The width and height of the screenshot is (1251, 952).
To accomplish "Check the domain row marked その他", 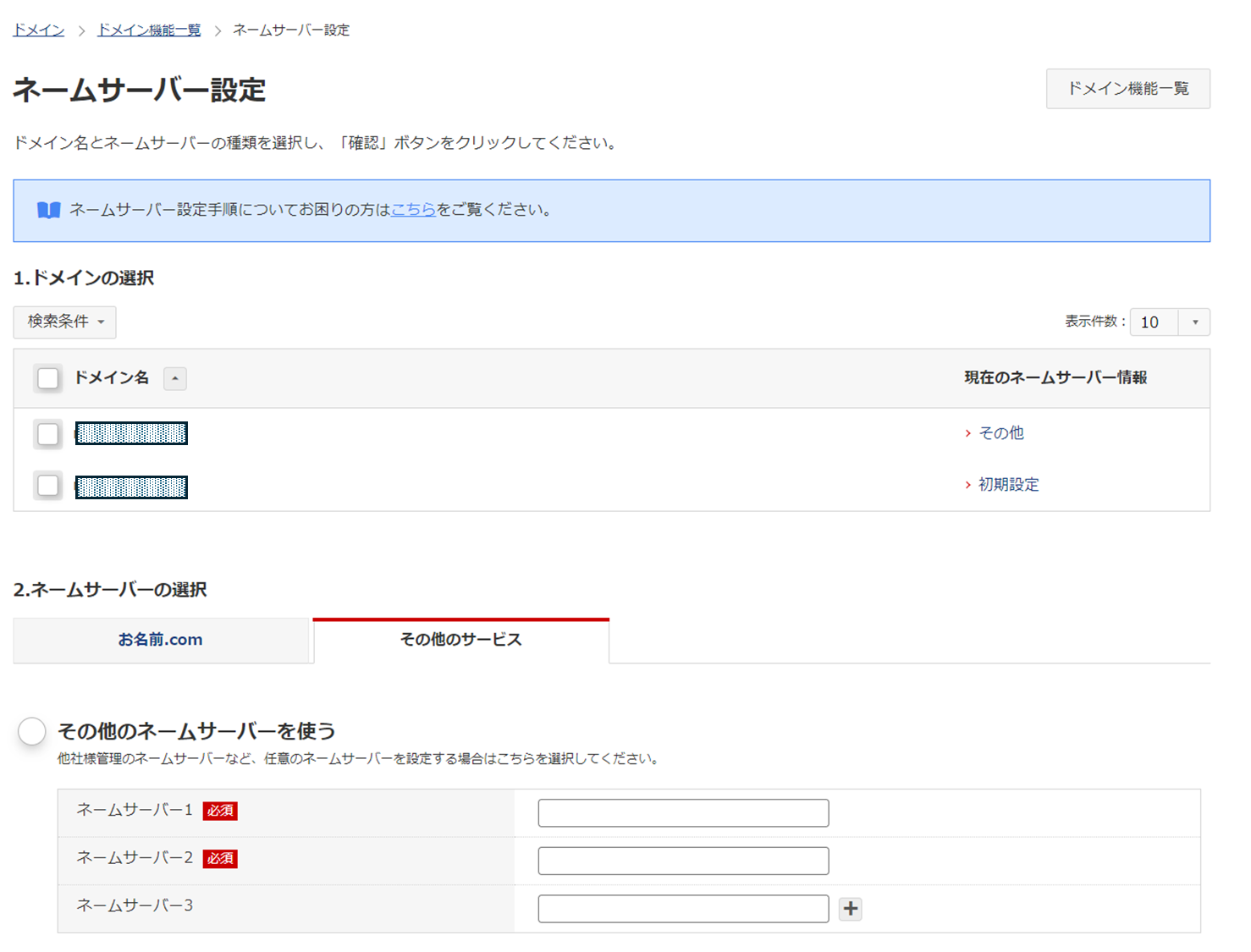I will (48, 434).
